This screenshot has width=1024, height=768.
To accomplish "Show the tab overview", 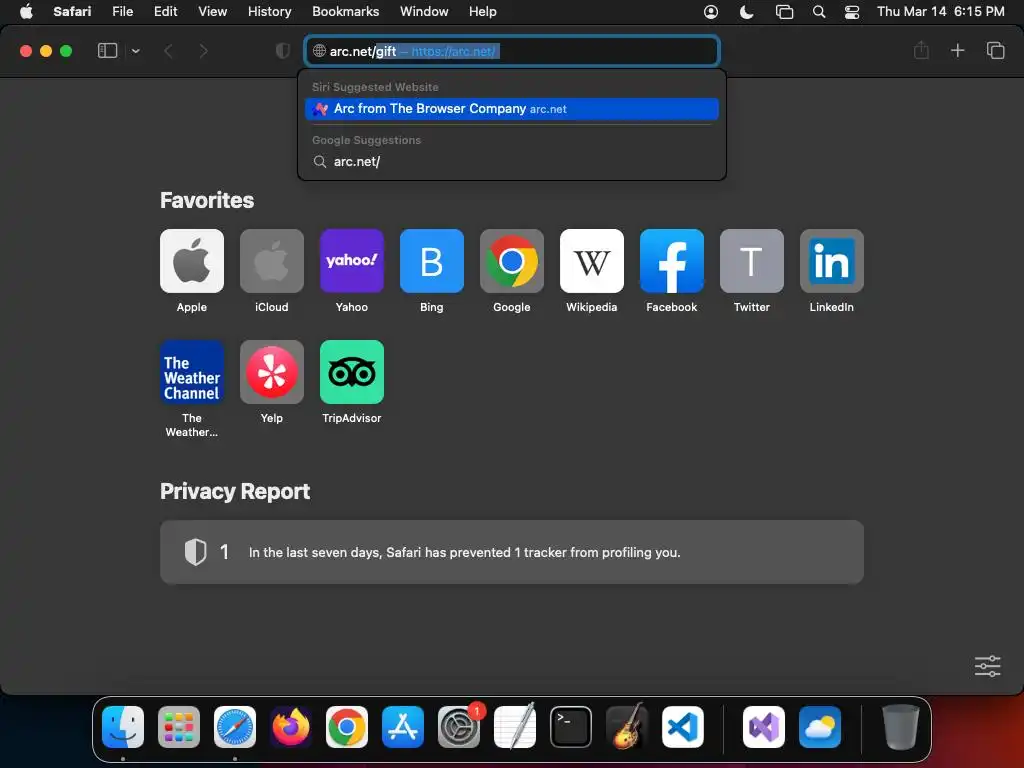I will tap(995, 50).
